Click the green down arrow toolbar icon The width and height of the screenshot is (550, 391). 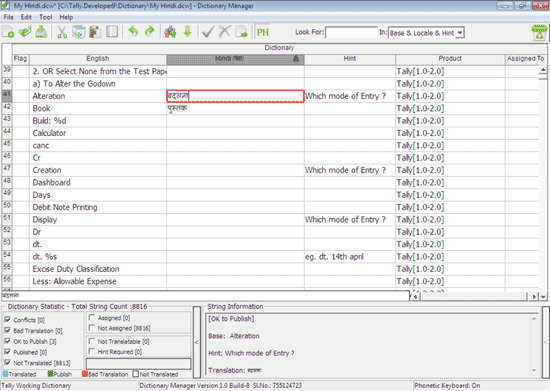188,32
